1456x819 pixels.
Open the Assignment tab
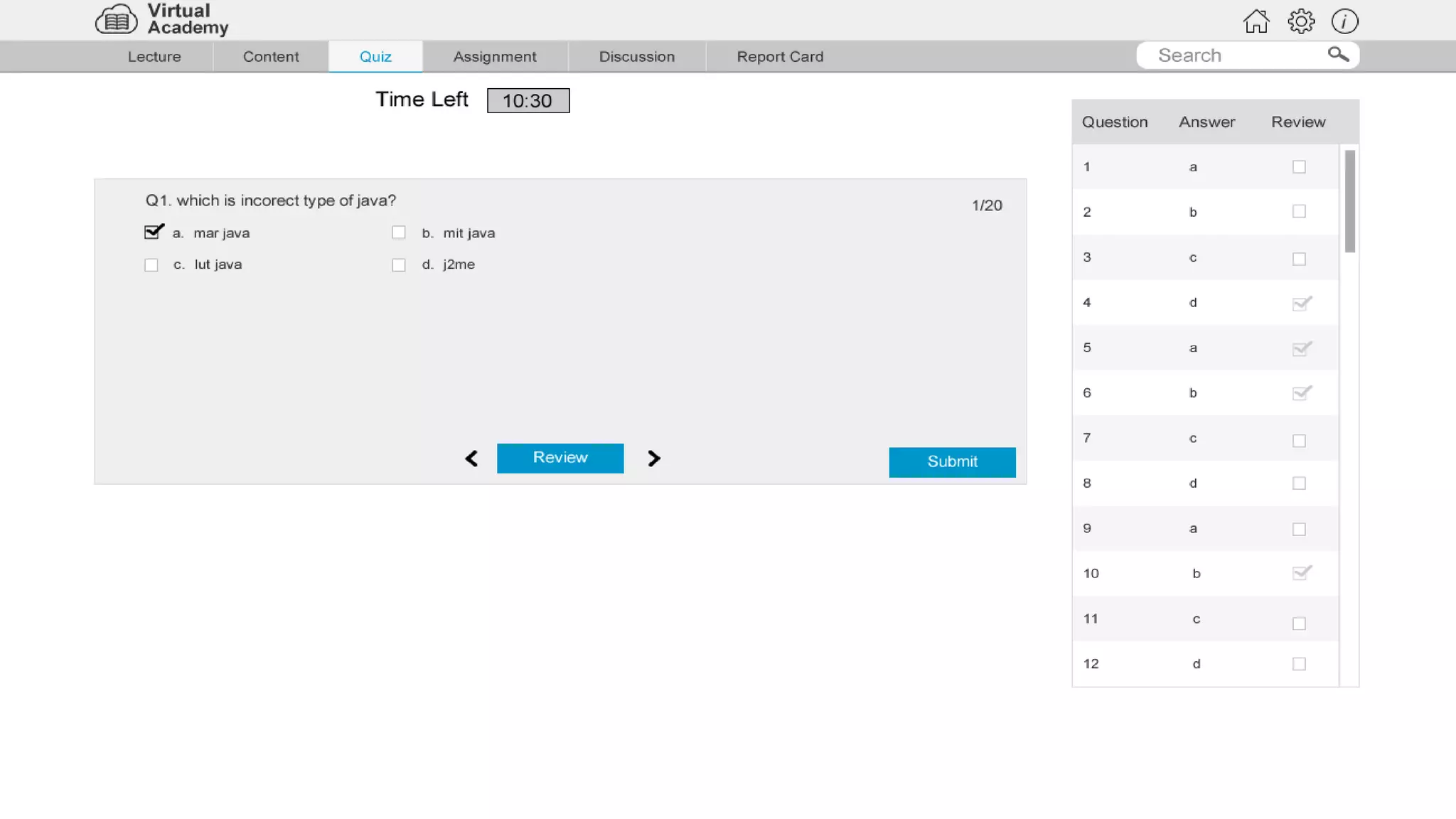click(495, 57)
